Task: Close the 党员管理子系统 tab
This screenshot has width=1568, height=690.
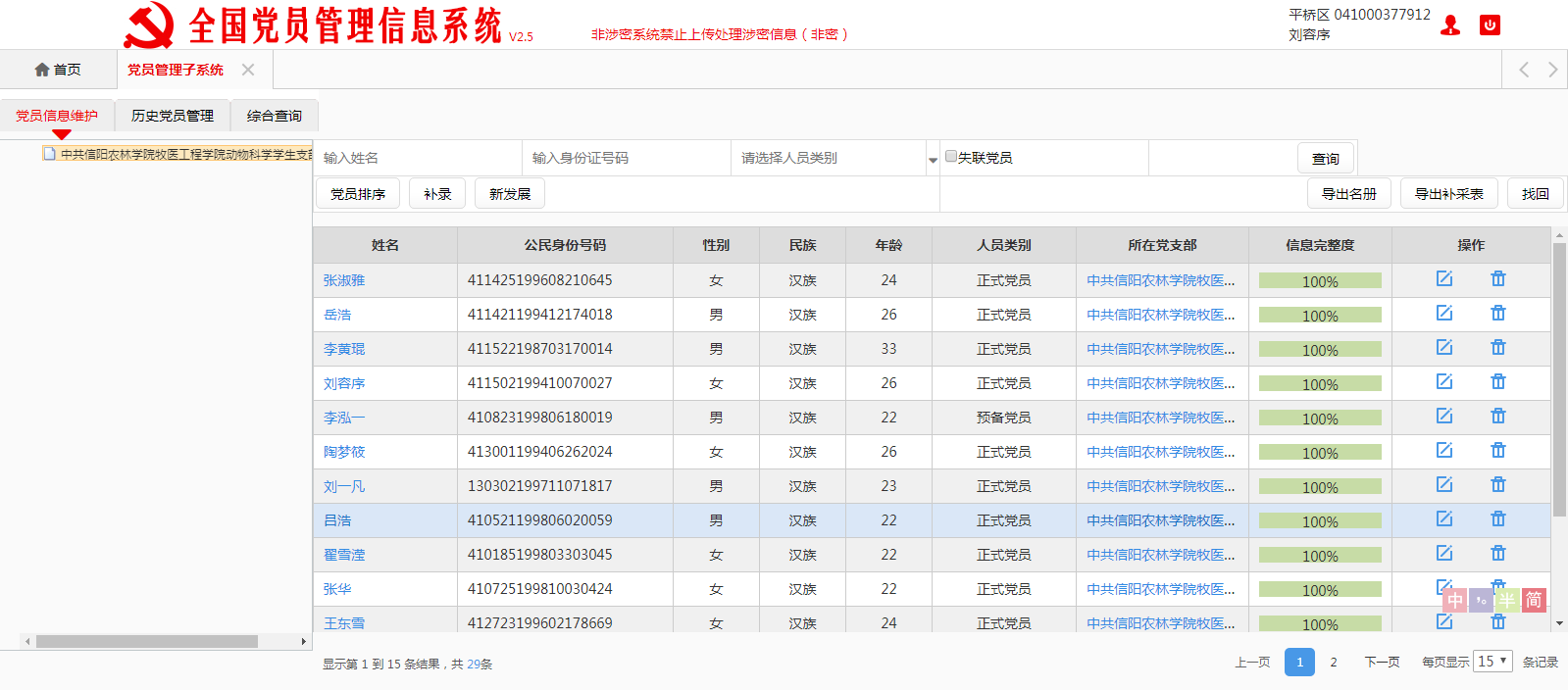Action: click(248, 70)
